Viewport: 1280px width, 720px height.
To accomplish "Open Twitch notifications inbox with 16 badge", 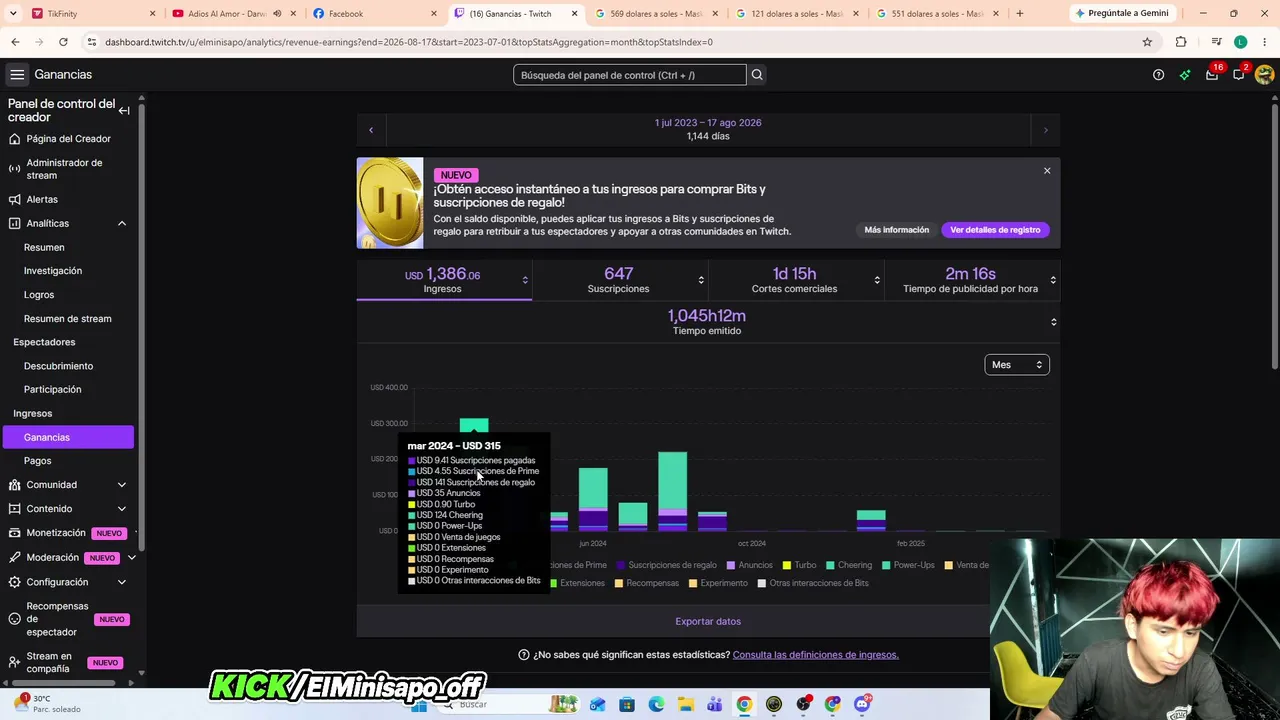I will click(x=1212, y=74).
